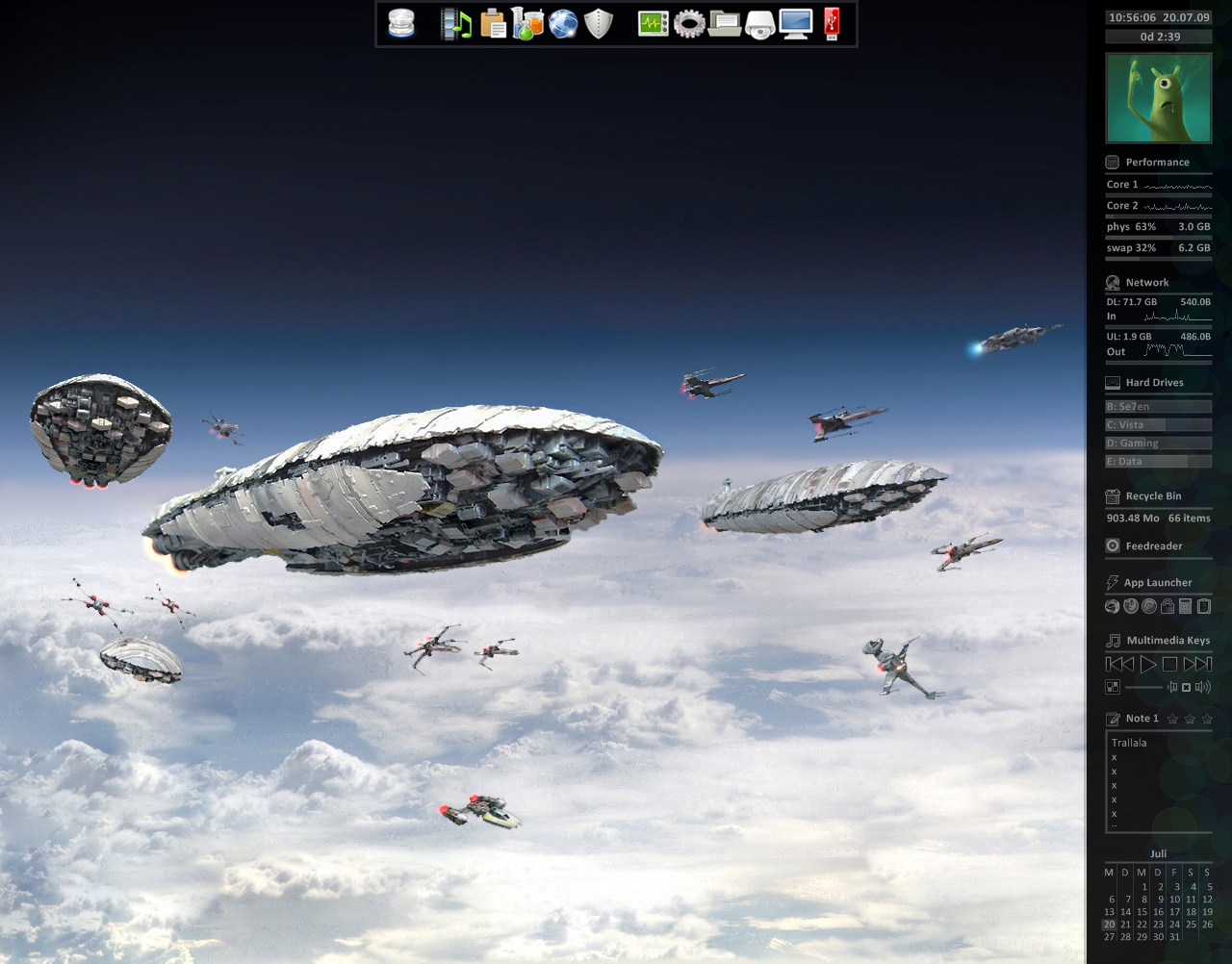Image resolution: width=1232 pixels, height=964 pixels.
Task: Skip to next track in Multimedia Keys
Action: point(1197,664)
